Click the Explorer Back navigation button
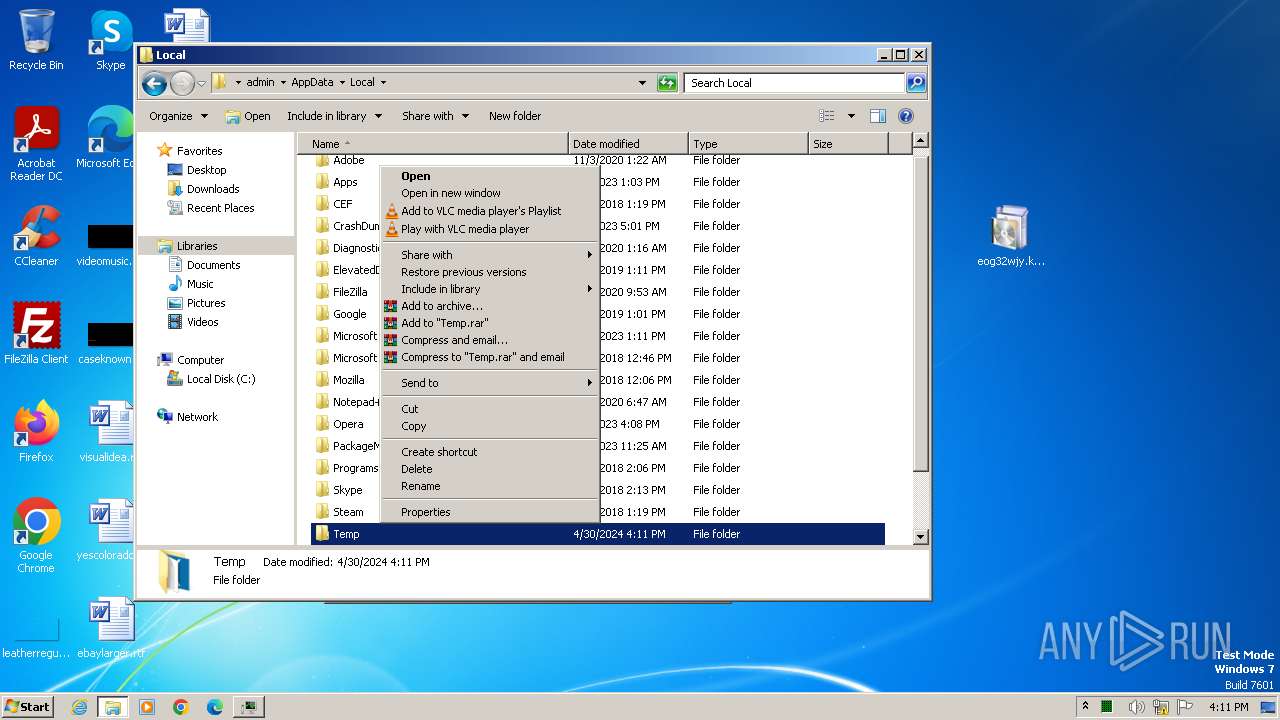 (x=154, y=83)
